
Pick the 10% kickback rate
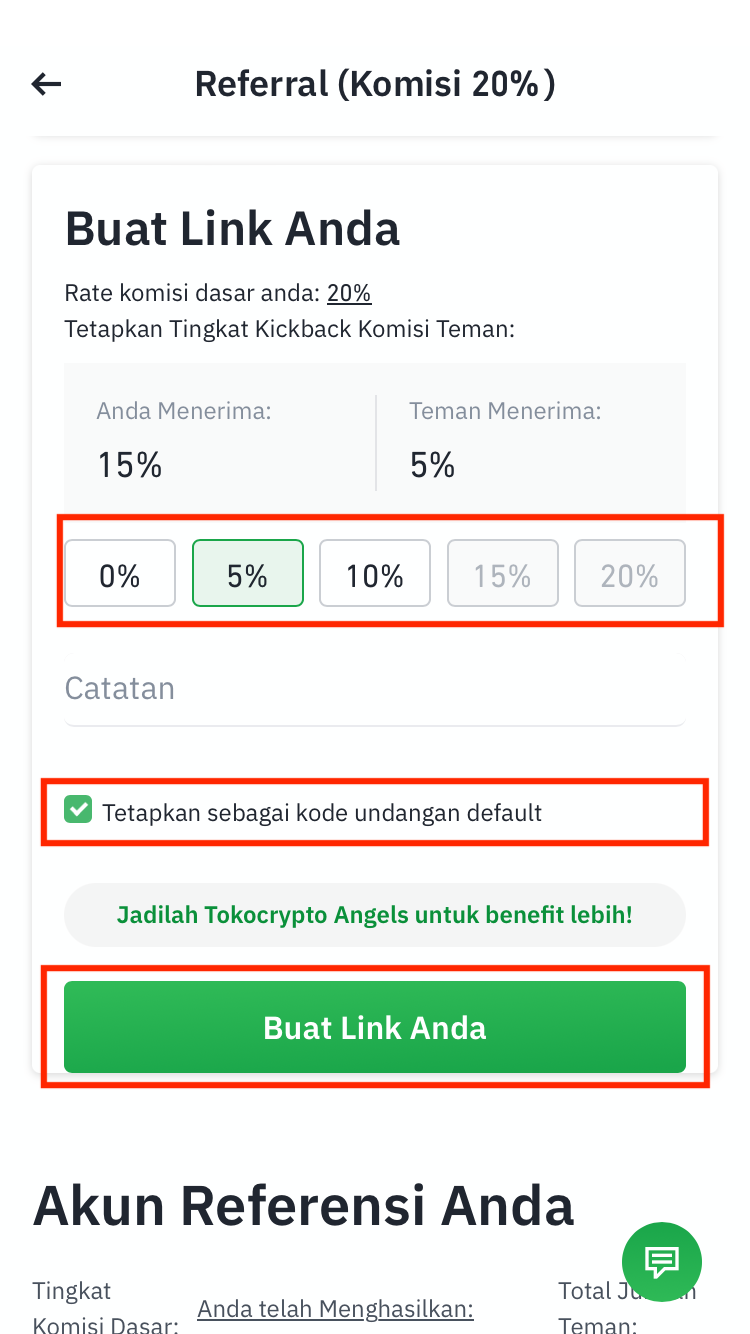(375, 574)
